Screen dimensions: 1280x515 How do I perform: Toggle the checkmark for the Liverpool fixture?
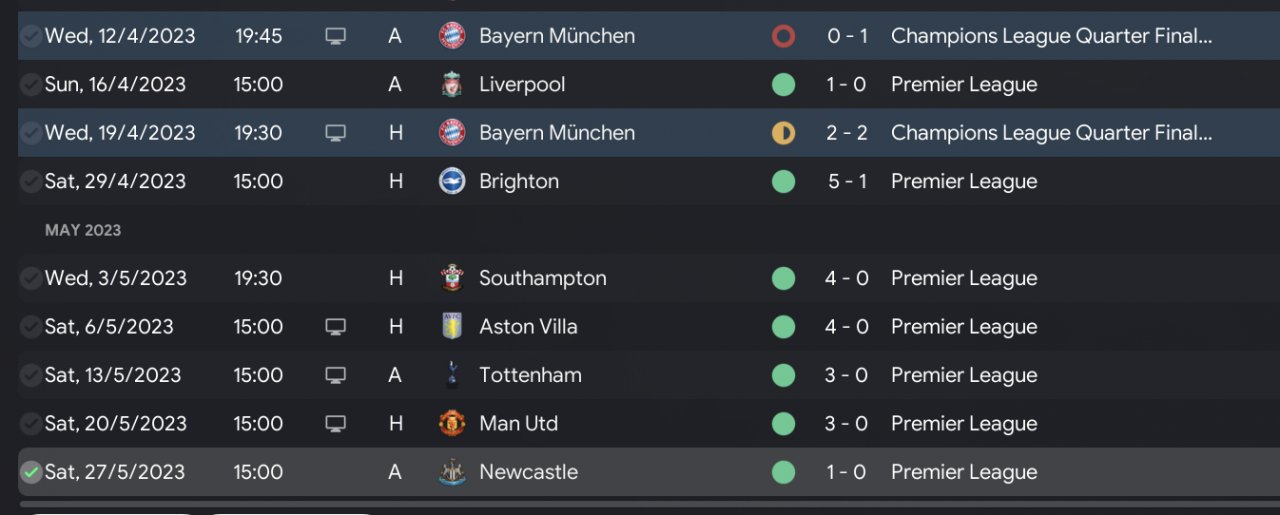point(31,85)
